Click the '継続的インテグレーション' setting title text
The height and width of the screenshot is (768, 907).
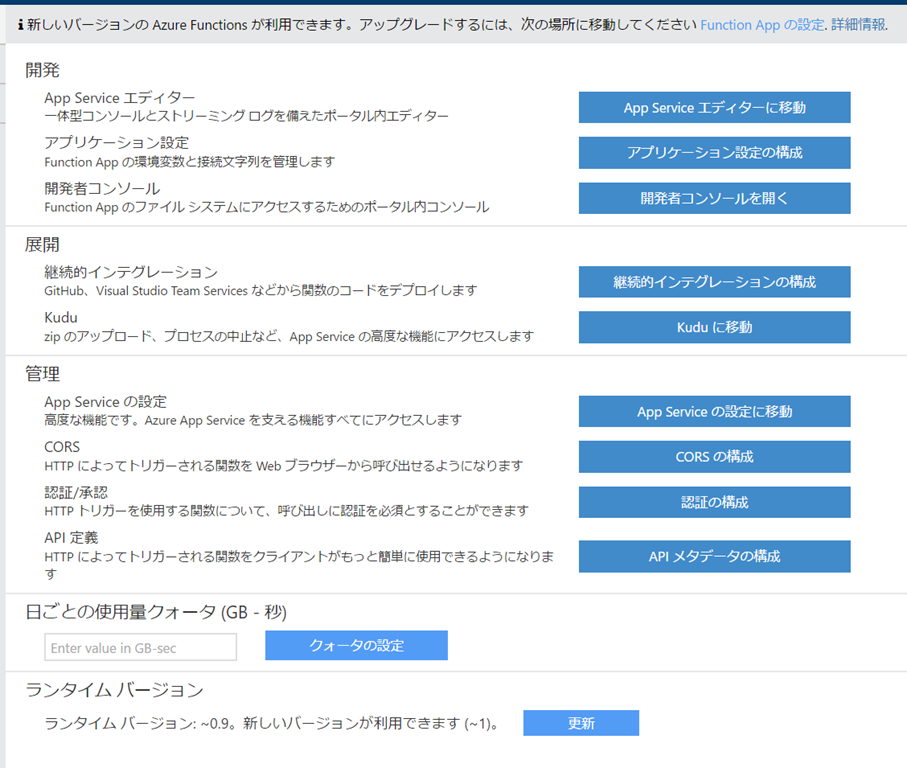(x=131, y=272)
